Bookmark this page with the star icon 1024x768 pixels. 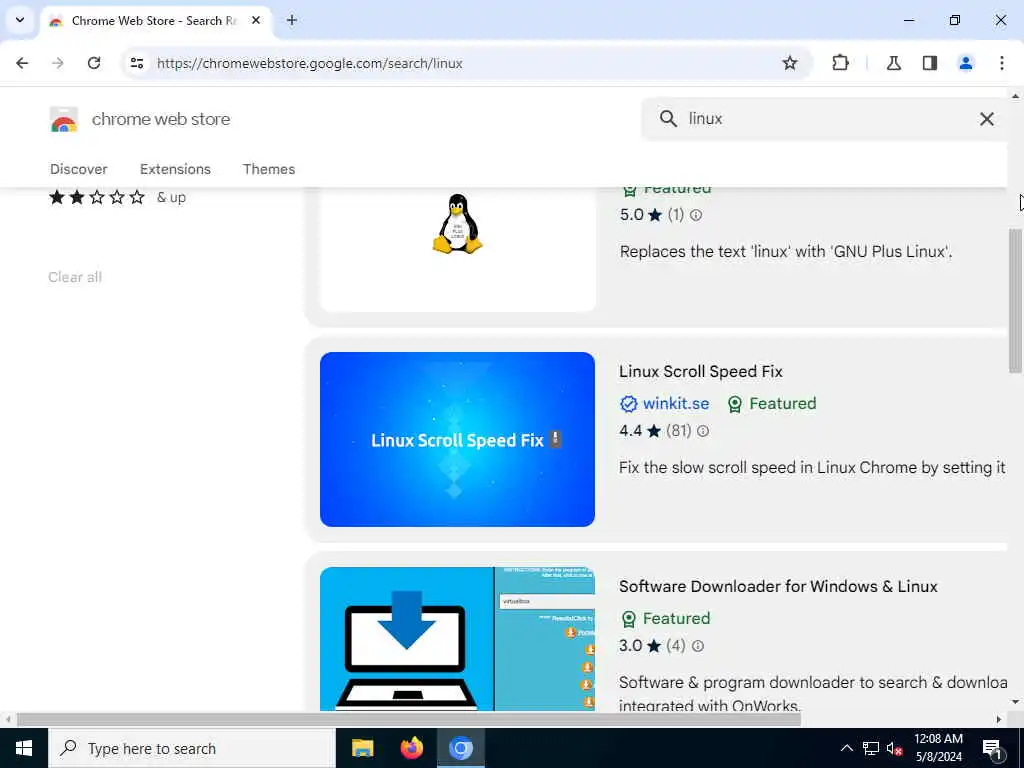coord(790,63)
